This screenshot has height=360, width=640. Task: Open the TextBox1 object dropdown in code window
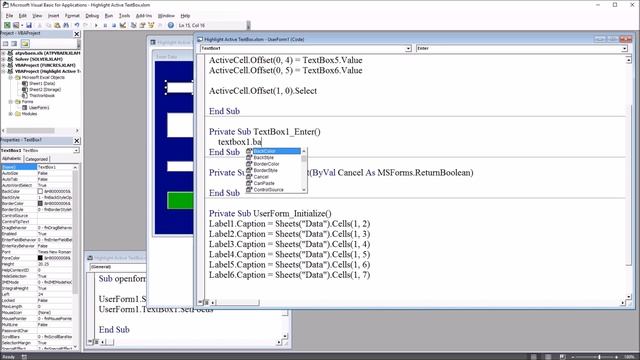408,49
